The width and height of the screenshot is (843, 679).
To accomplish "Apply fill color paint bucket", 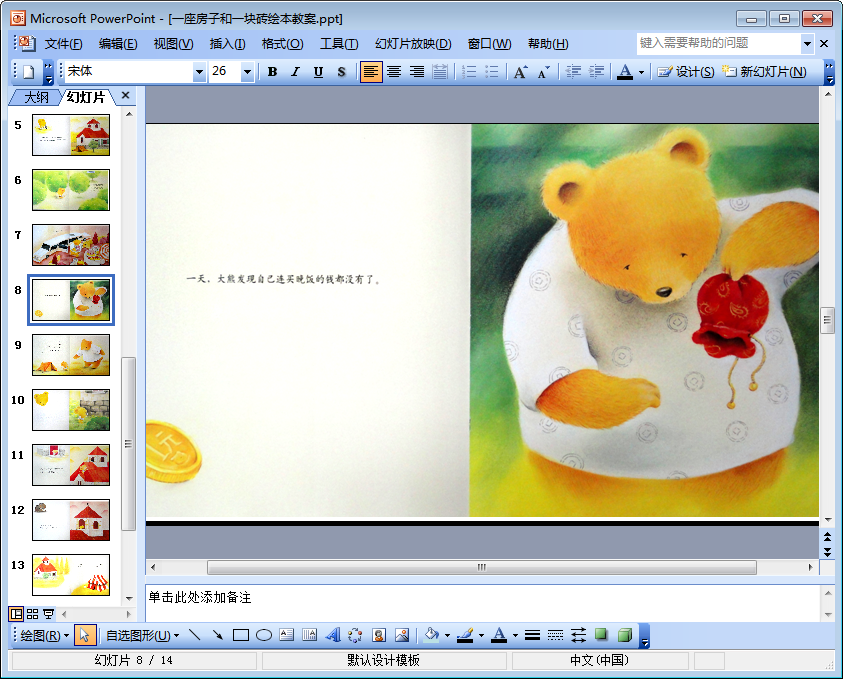I will (432, 635).
